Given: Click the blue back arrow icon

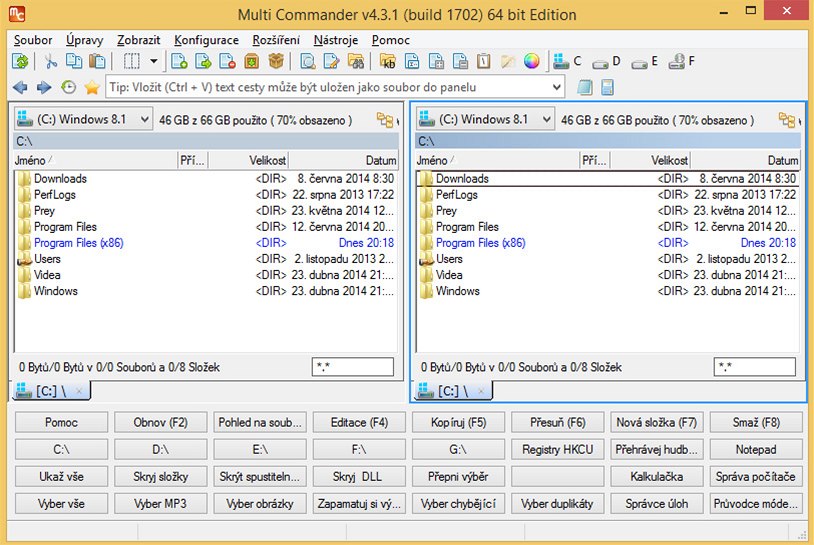Looking at the screenshot, I should click(x=20, y=88).
